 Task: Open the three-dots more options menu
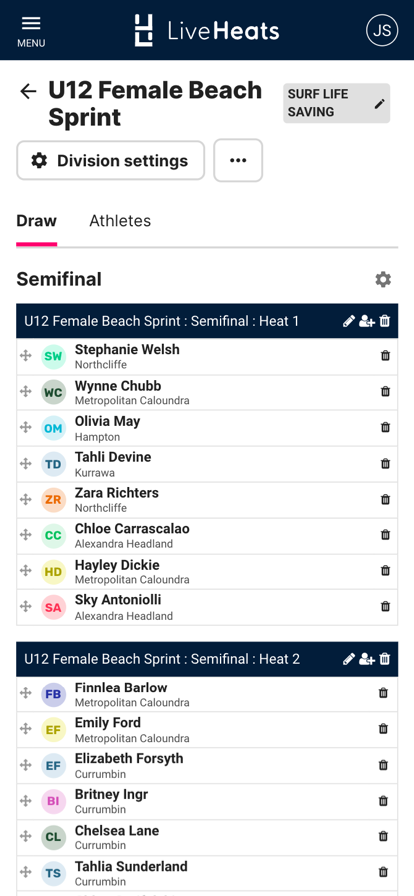[x=238, y=161]
